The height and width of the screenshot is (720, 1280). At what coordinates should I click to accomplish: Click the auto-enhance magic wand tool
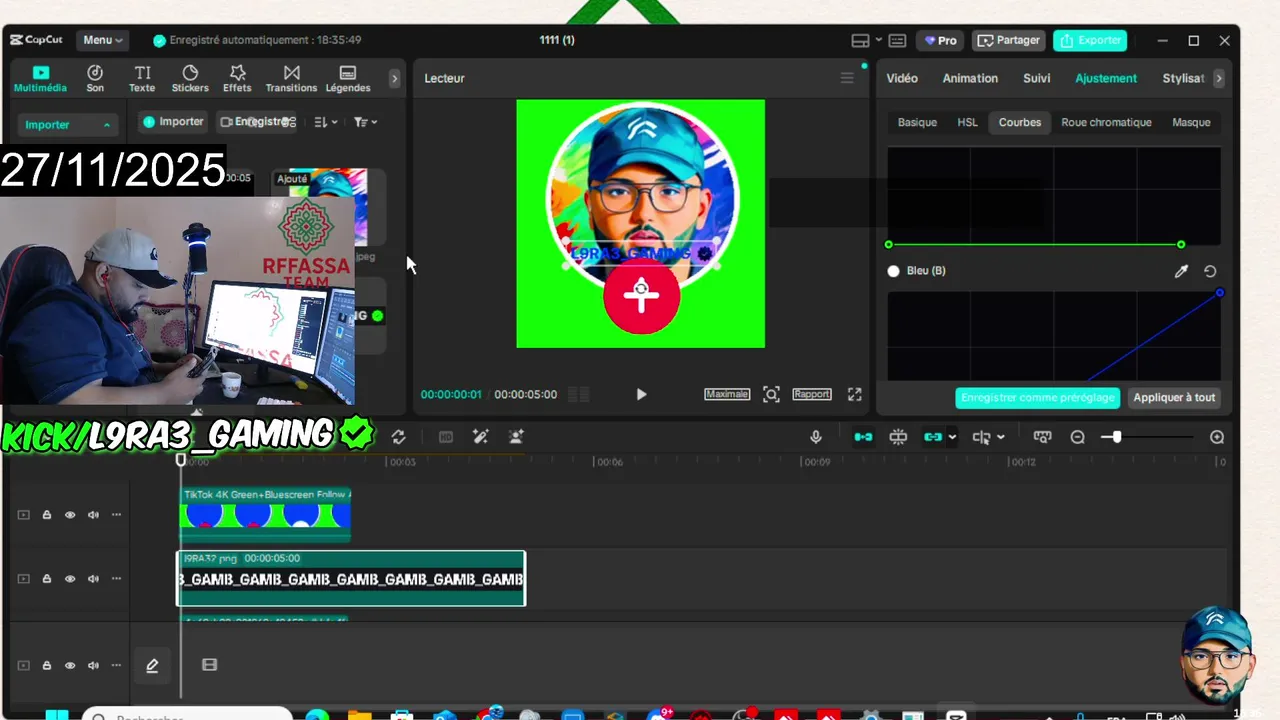coord(481,437)
